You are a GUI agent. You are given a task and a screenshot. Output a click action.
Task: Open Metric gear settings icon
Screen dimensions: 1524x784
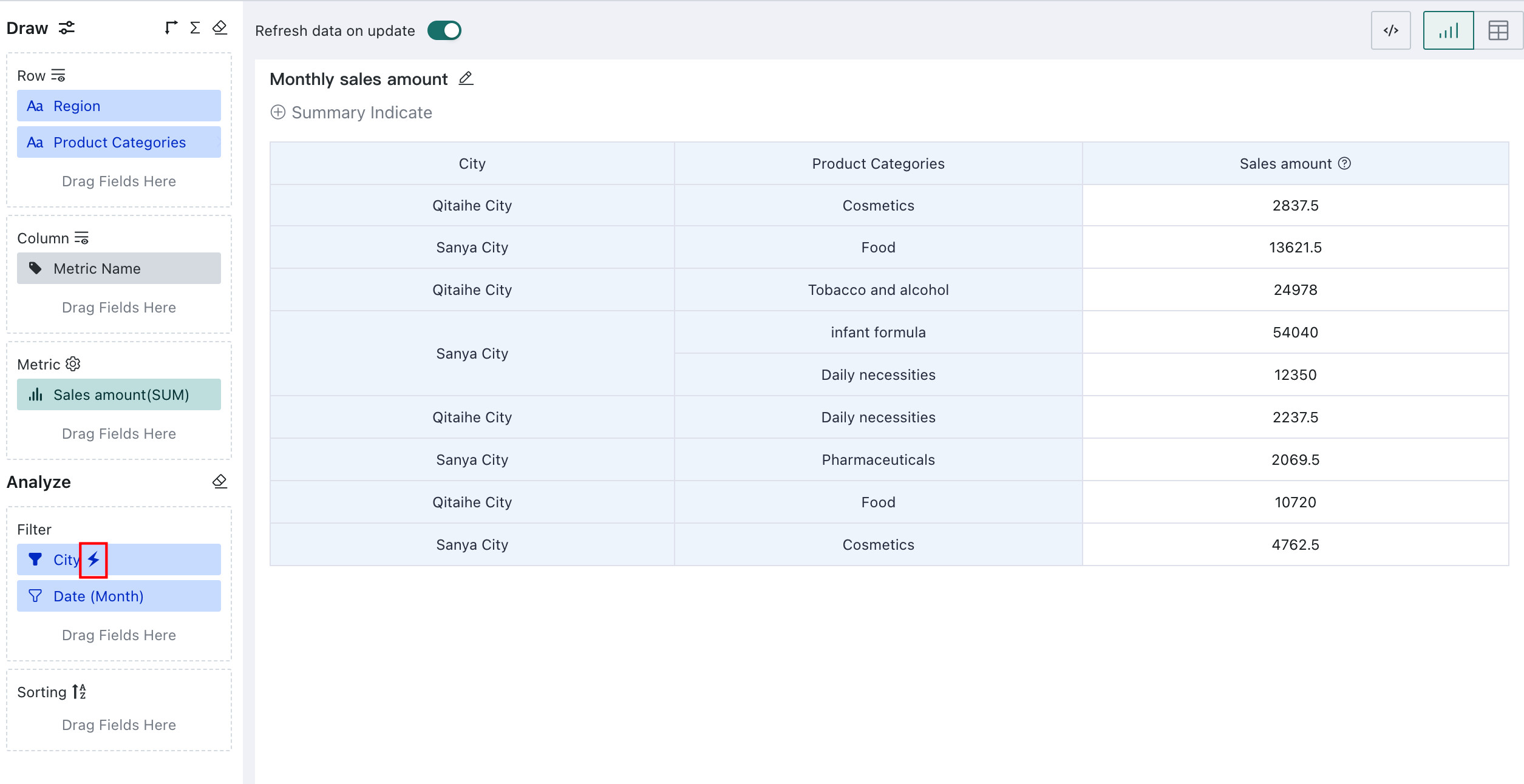(73, 364)
